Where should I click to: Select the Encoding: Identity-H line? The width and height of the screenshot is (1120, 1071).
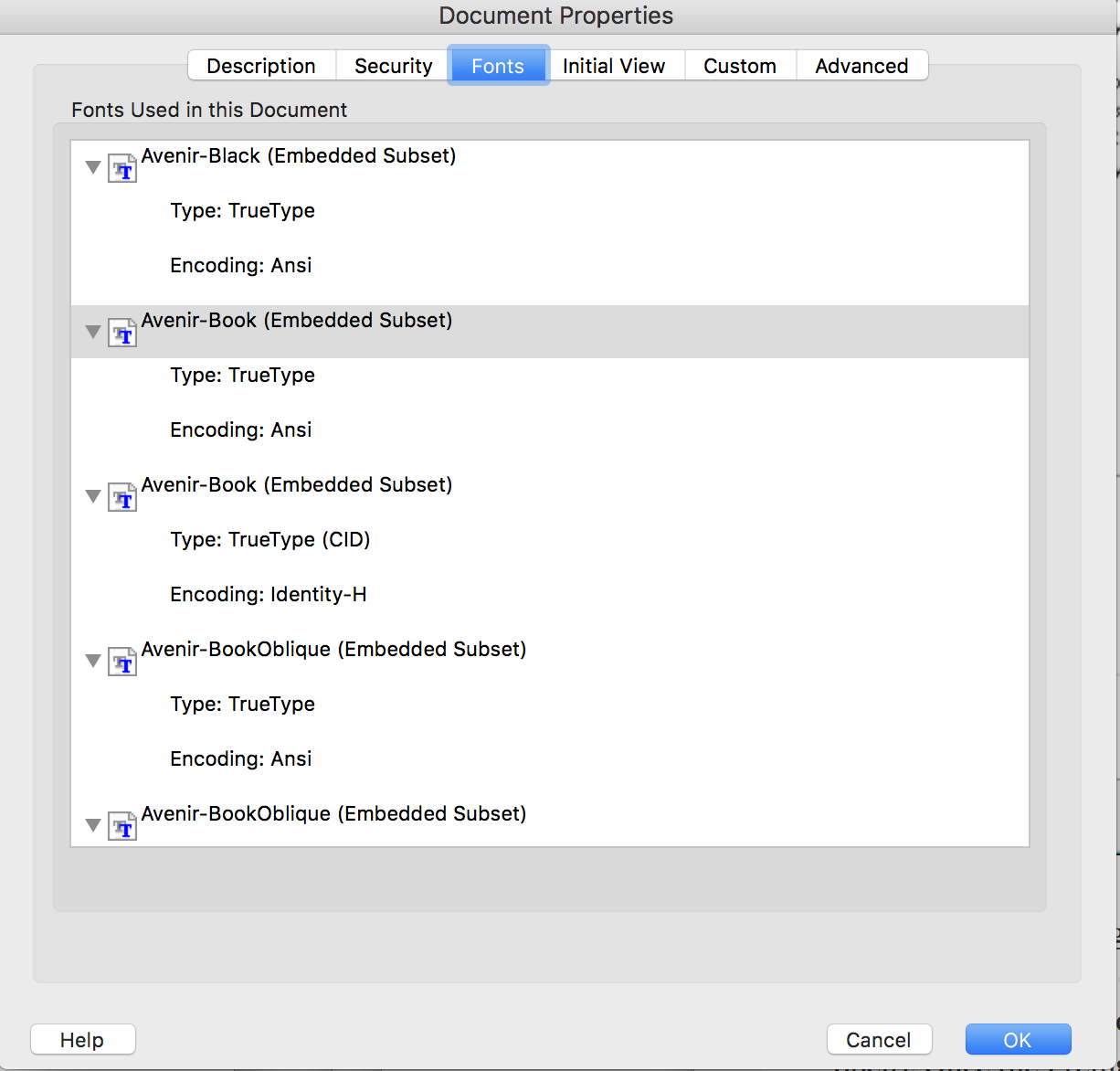tap(269, 595)
